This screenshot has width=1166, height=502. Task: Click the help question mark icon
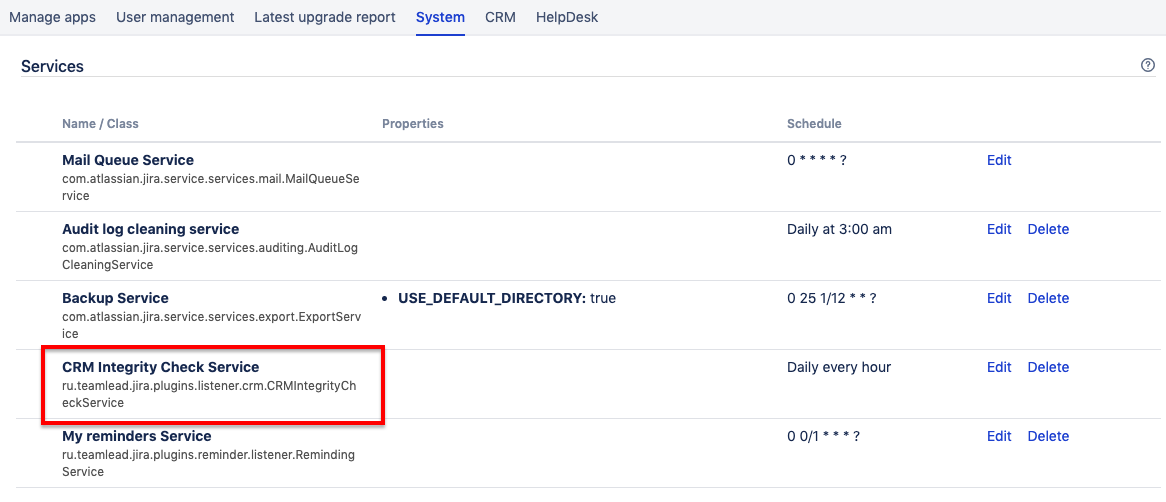pyautogui.click(x=1147, y=65)
